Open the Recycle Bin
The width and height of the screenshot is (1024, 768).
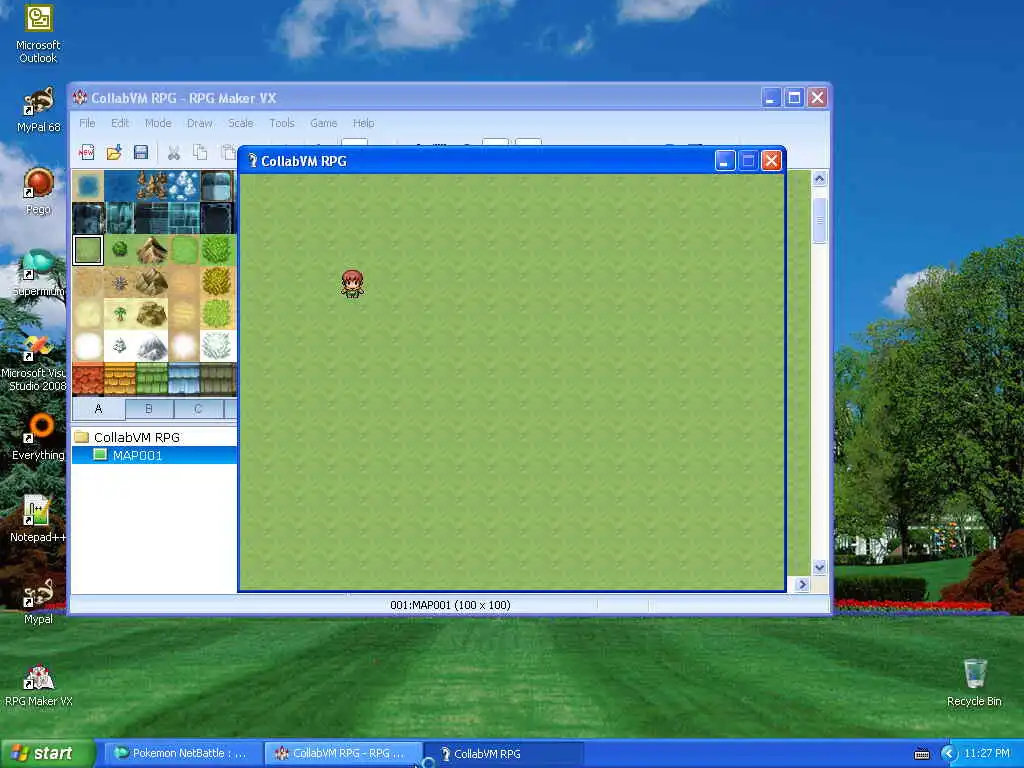tap(974, 683)
